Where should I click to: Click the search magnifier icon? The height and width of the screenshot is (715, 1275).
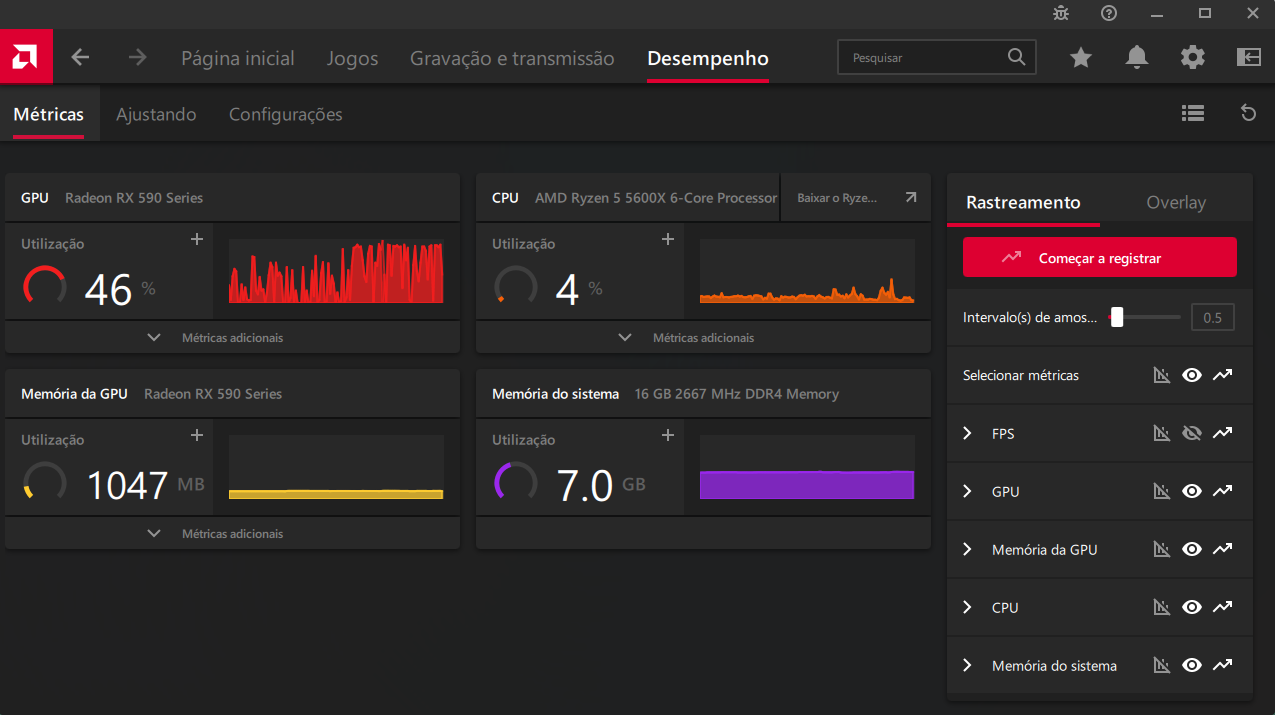(x=1016, y=57)
